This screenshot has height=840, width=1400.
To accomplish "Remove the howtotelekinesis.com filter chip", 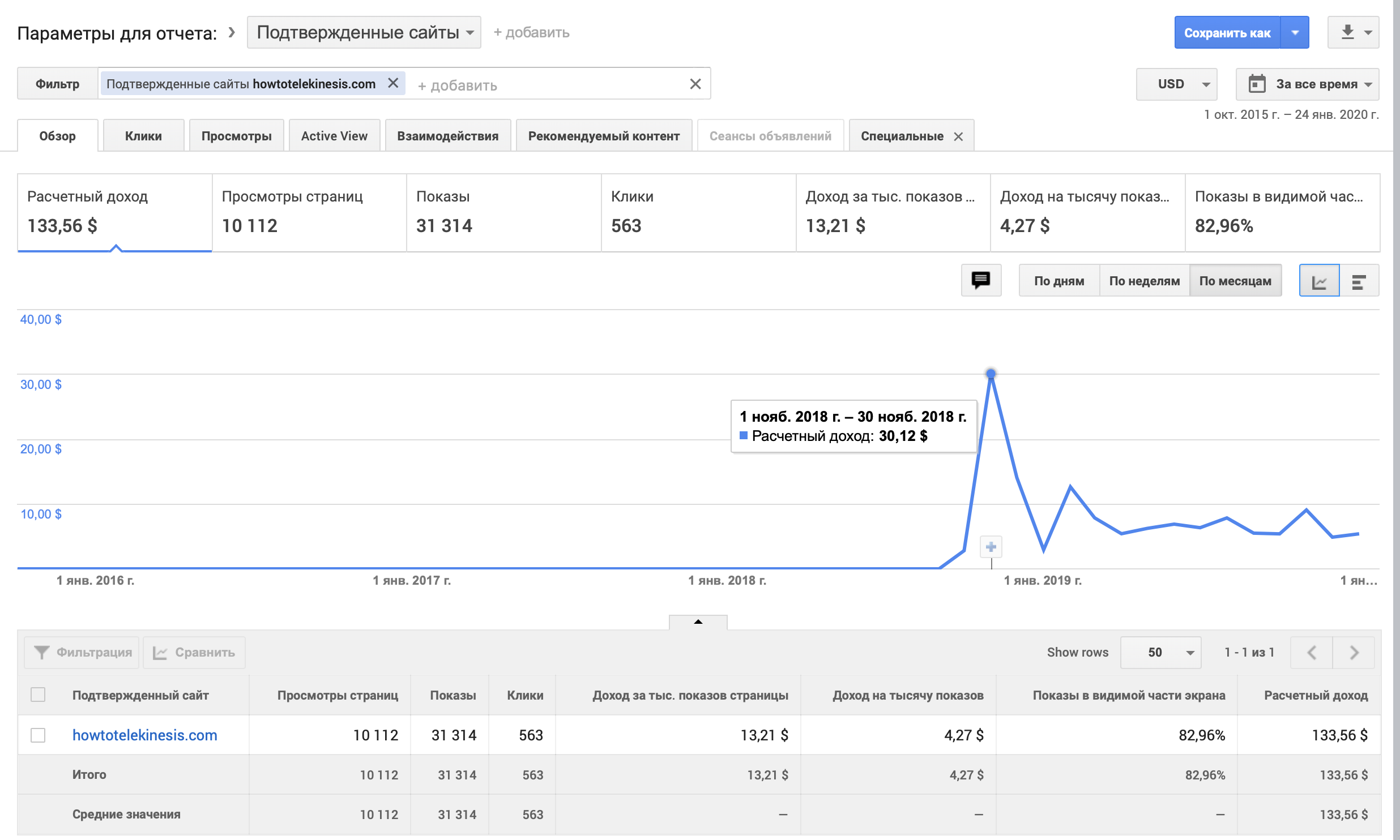I will pyautogui.click(x=393, y=83).
